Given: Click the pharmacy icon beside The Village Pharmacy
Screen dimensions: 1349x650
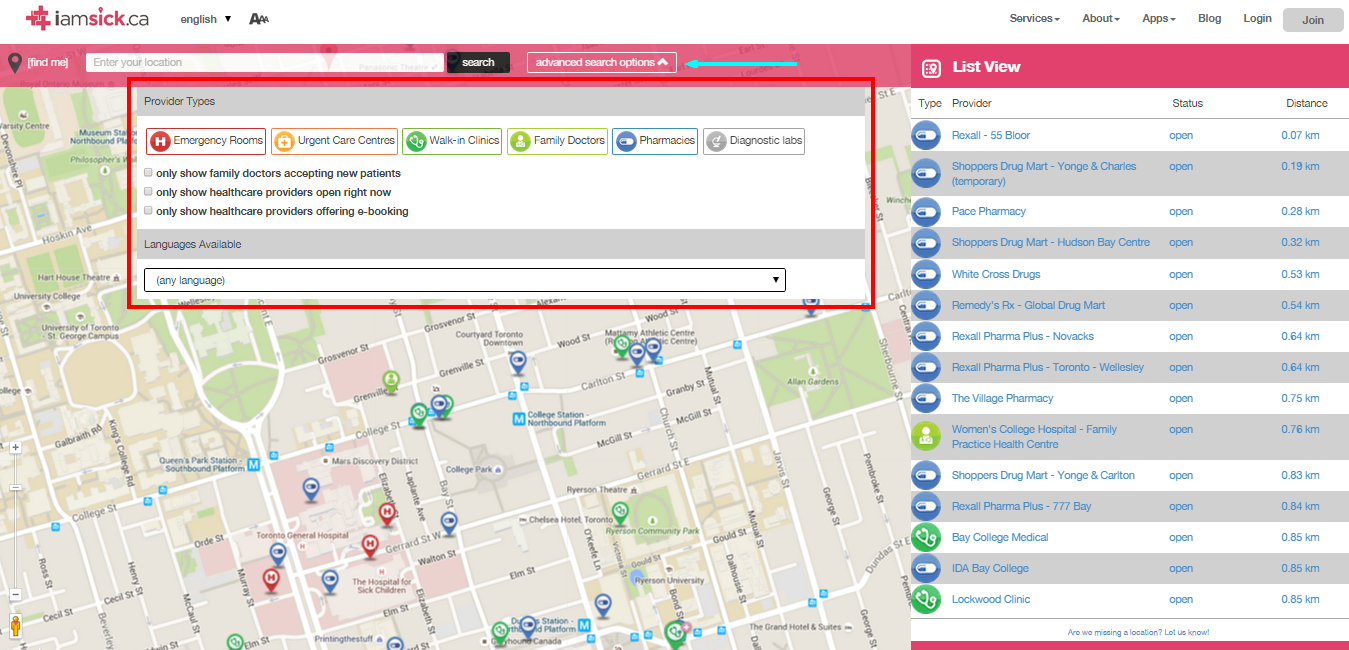Looking at the screenshot, I should (x=926, y=398).
